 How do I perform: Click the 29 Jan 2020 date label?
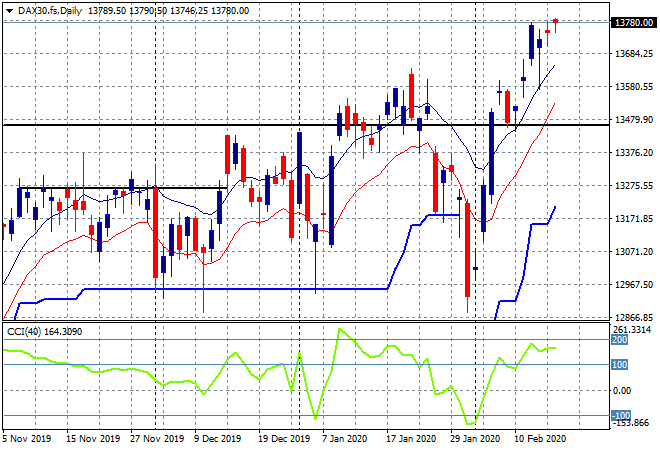pyautogui.click(x=476, y=439)
